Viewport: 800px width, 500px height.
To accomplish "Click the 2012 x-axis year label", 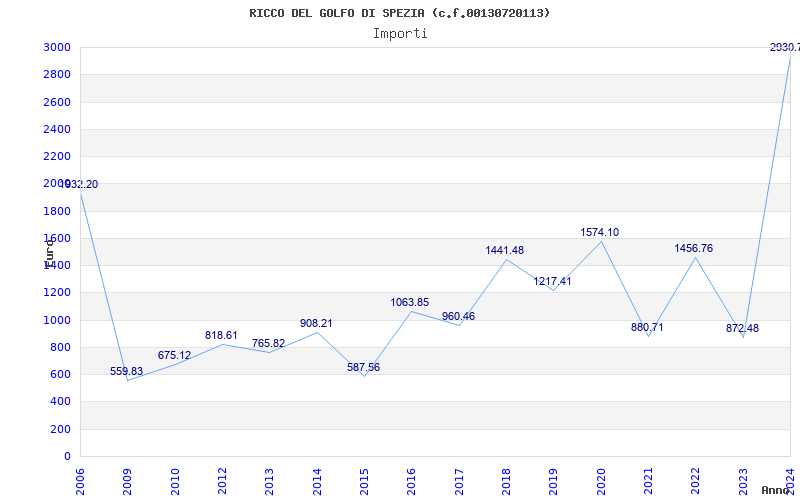I will (x=222, y=482).
